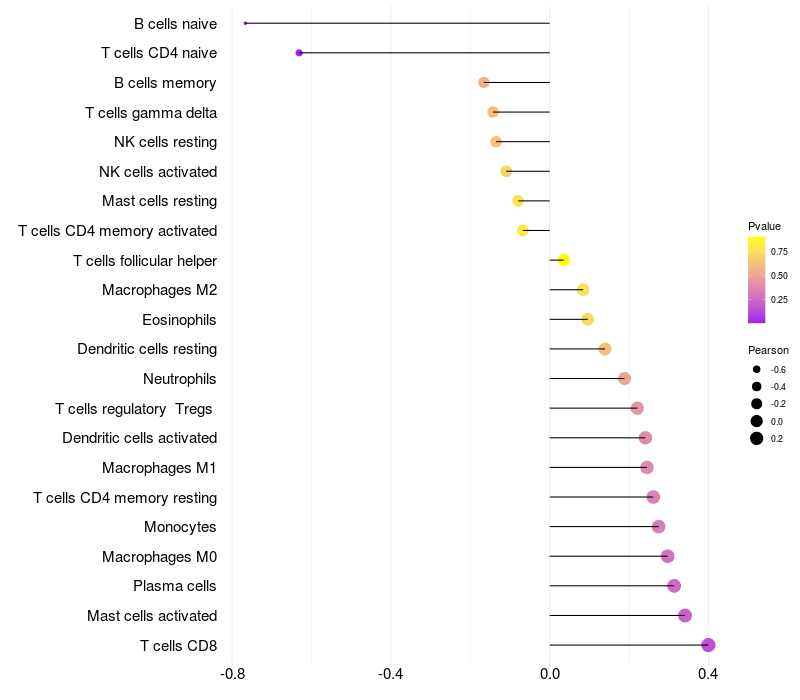Click the Neutrophils data point
The height and width of the screenshot is (700, 800).
(x=624, y=379)
